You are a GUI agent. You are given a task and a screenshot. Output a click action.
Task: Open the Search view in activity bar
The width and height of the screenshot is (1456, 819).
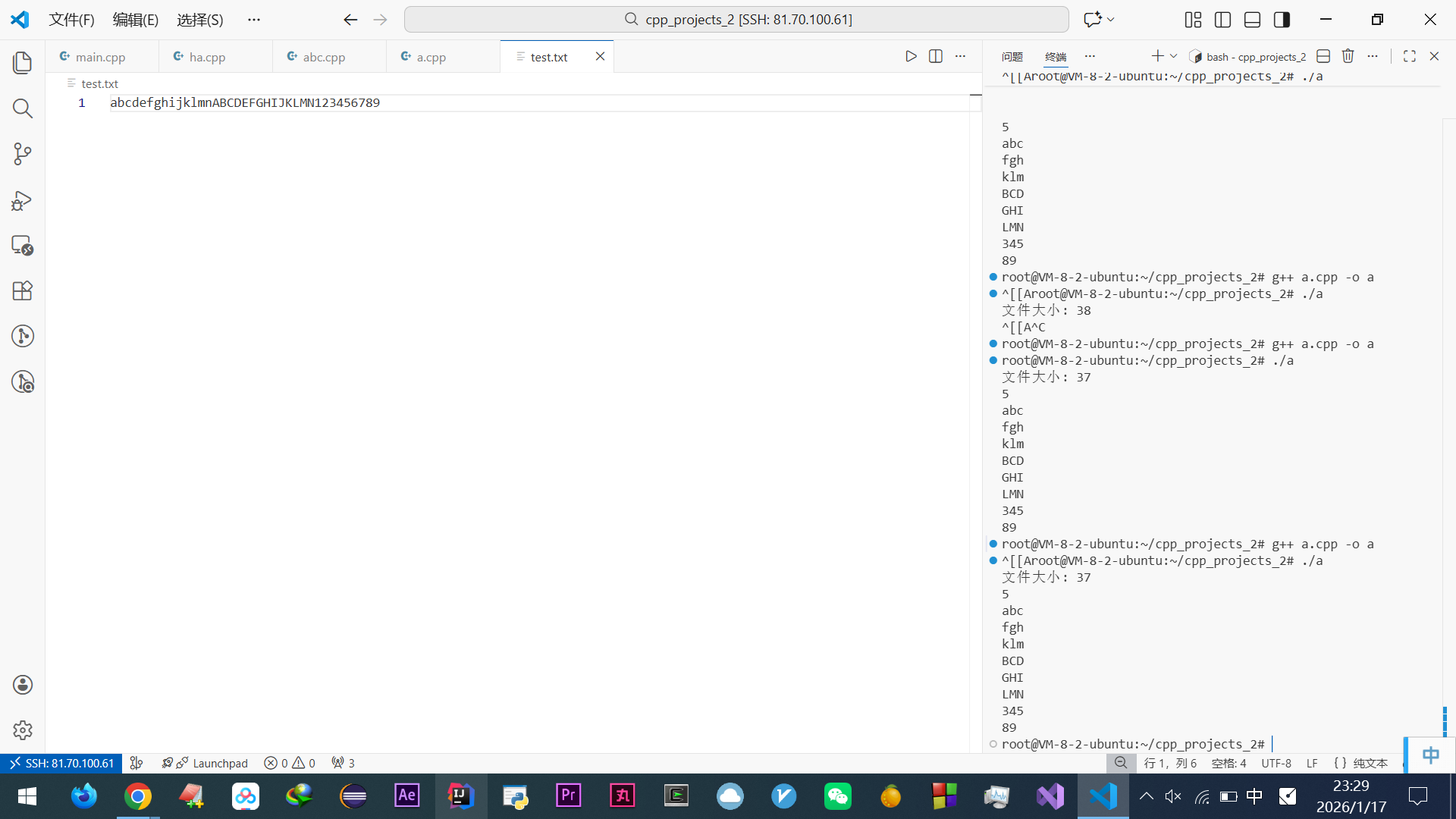(x=23, y=108)
